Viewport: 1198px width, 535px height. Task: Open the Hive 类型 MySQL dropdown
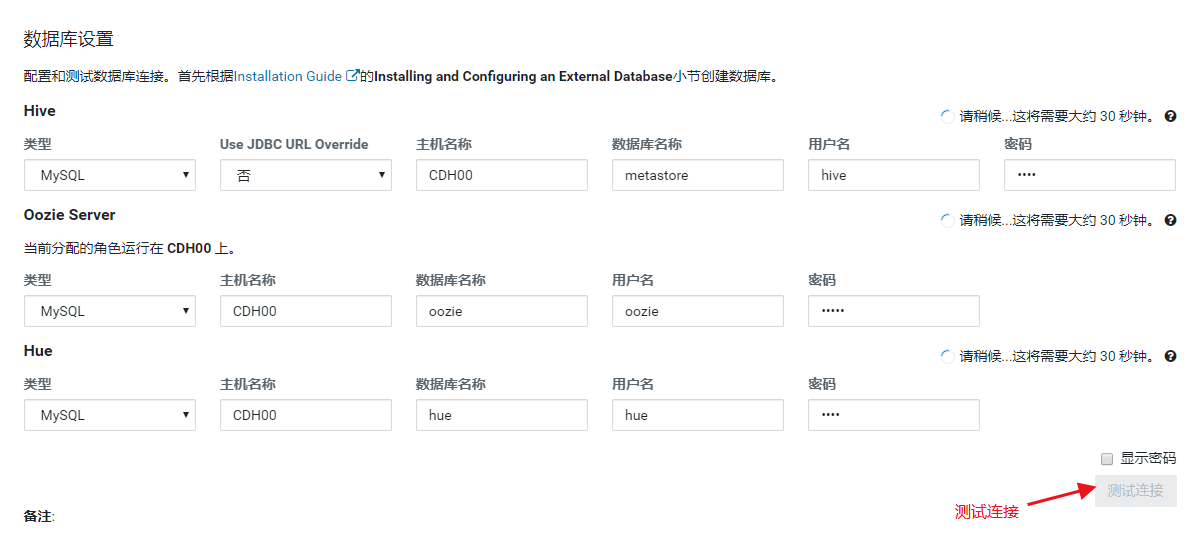click(110, 175)
